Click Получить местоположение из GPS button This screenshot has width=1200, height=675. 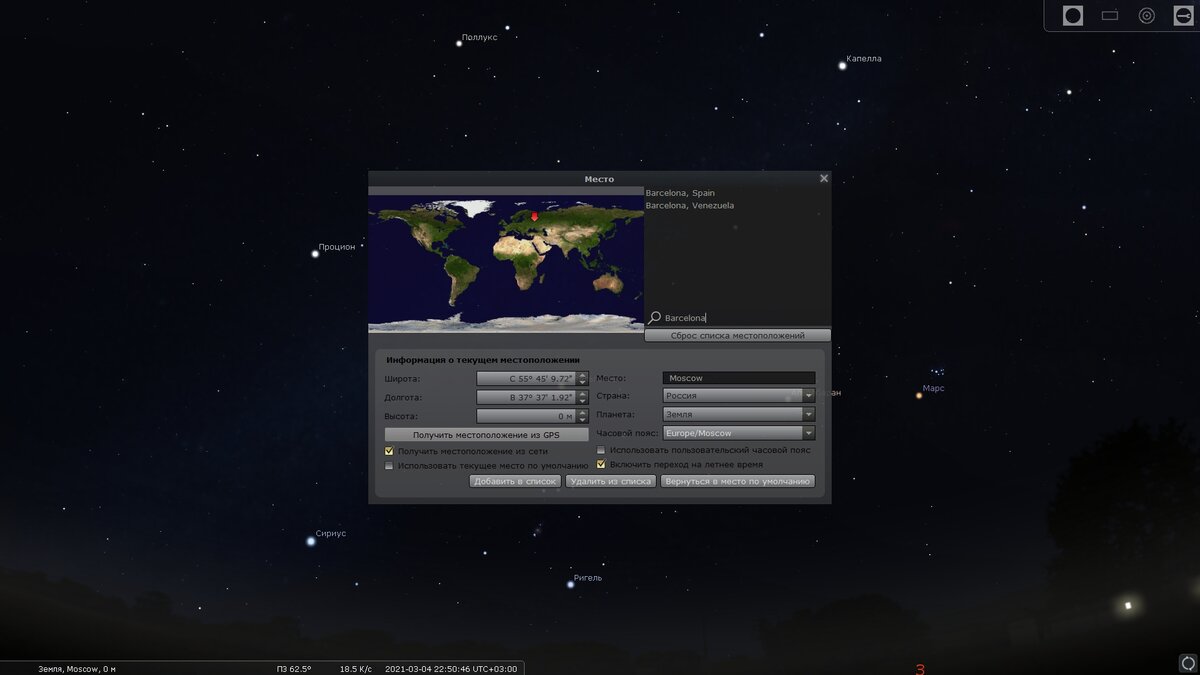pyautogui.click(x=486, y=433)
